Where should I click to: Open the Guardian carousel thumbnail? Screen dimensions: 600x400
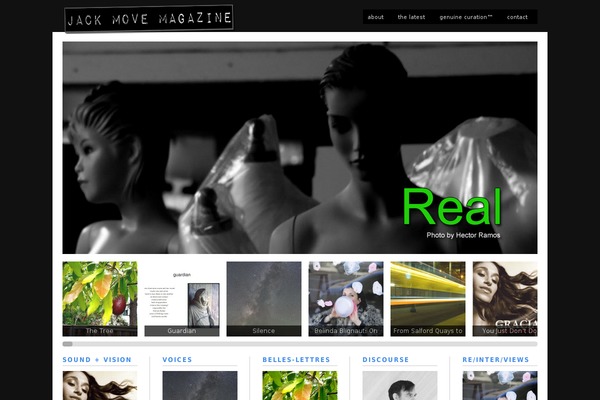click(x=182, y=299)
